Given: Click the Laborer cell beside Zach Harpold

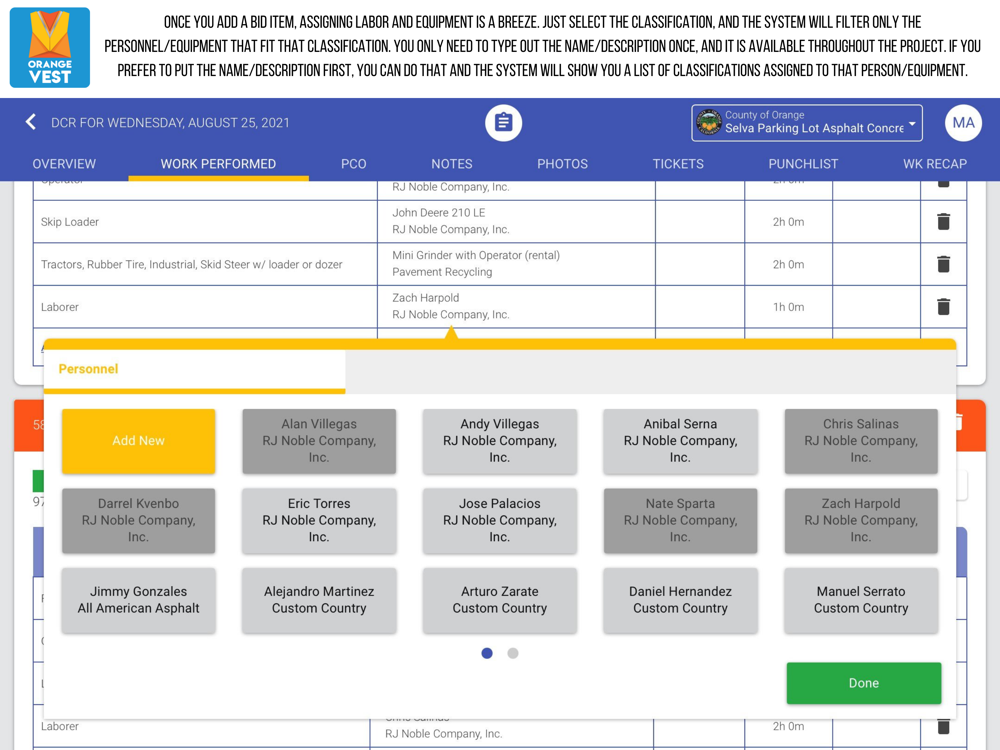Looking at the screenshot, I should click(205, 307).
